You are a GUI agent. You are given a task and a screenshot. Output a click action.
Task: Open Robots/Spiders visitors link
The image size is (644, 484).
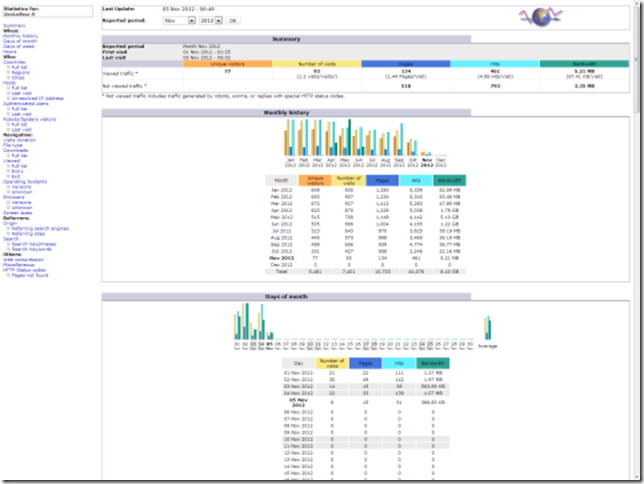30,119
